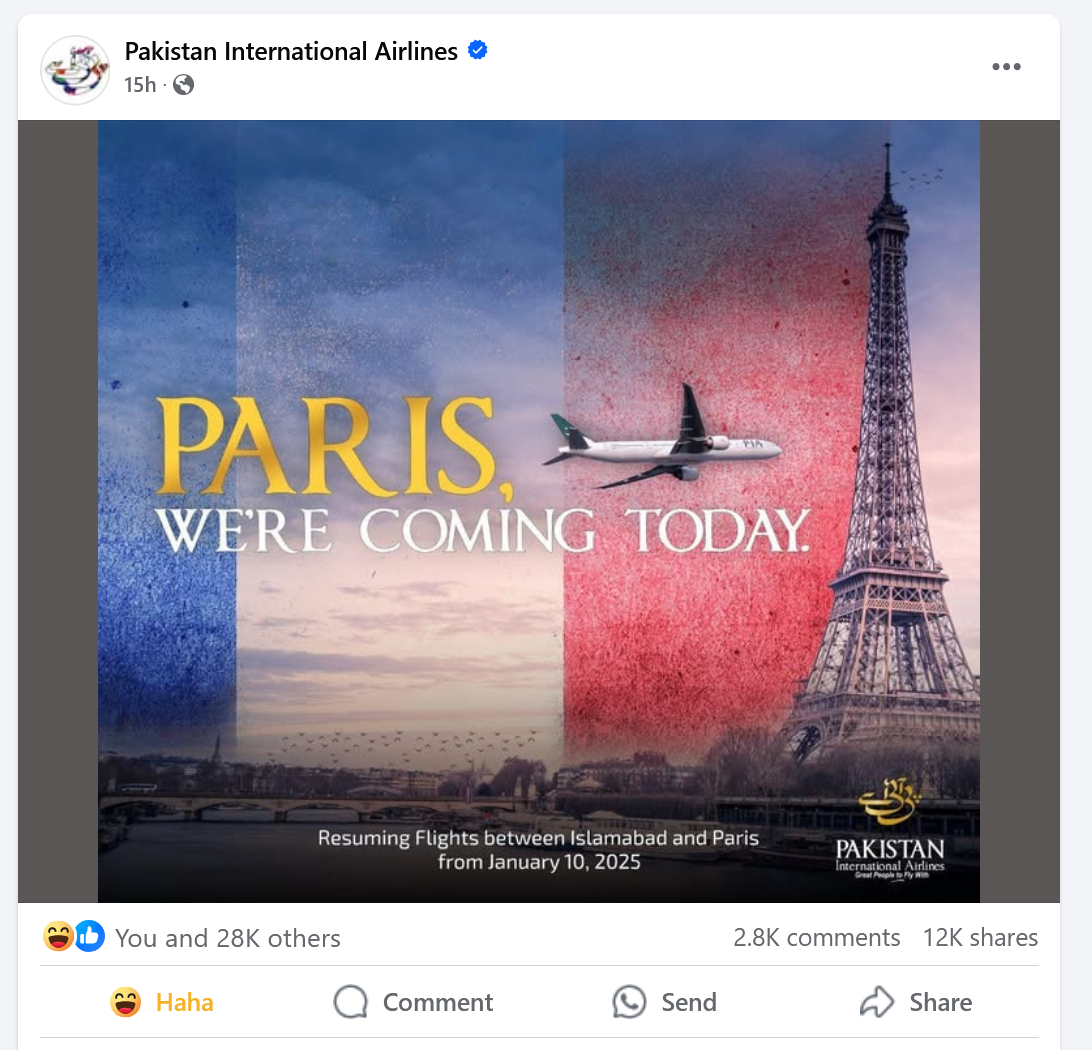Open the Pakistan International Airlines page name
The height and width of the screenshot is (1050, 1092).
(290, 50)
